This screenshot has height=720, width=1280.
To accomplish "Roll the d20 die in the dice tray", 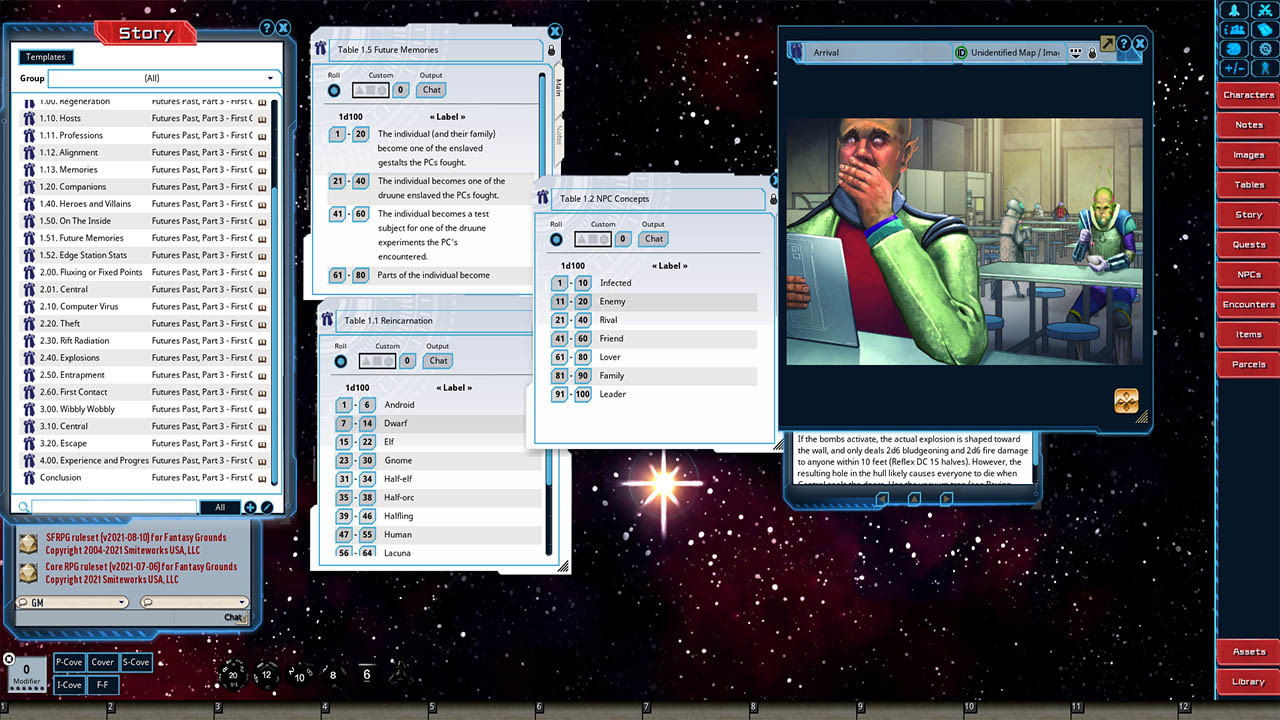I will click(232, 675).
